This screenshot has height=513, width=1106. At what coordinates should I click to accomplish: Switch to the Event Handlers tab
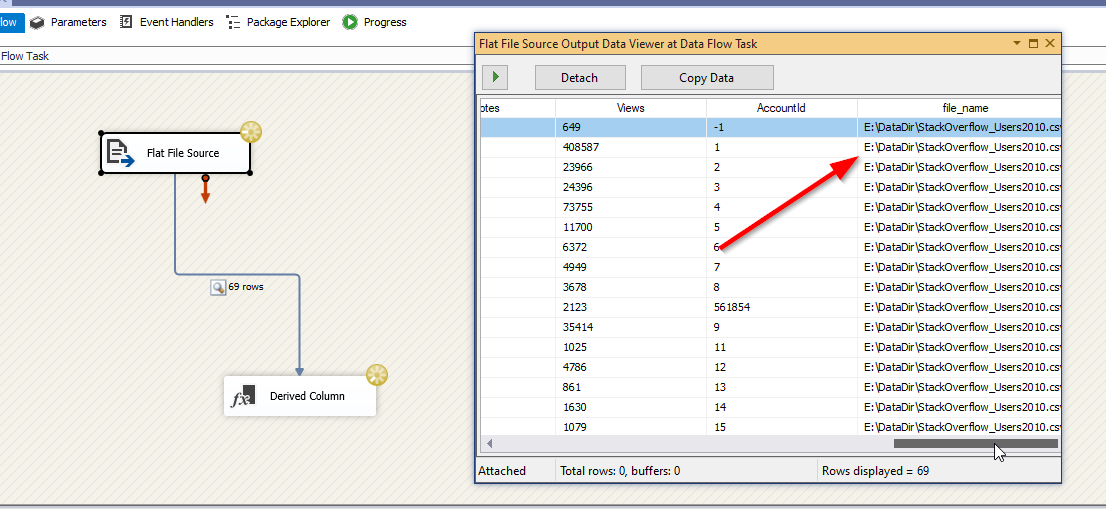pyautogui.click(x=167, y=22)
